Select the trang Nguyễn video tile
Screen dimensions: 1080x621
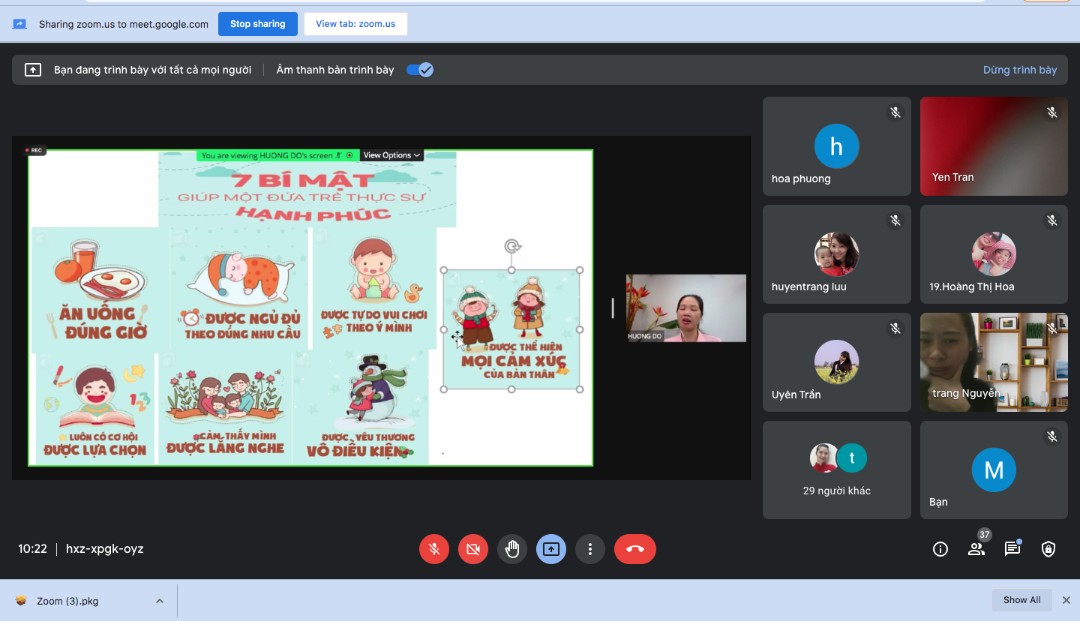[993, 362]
